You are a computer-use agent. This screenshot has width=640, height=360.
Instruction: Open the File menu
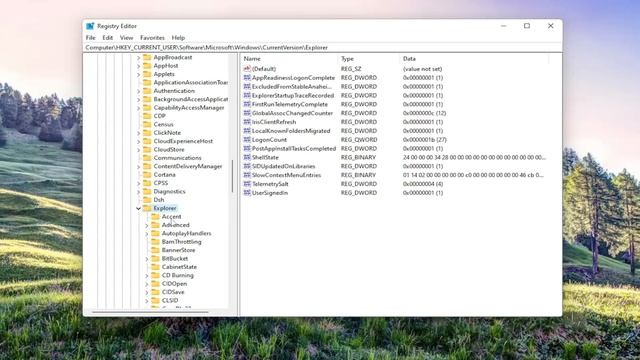click(x=91, y=38)
